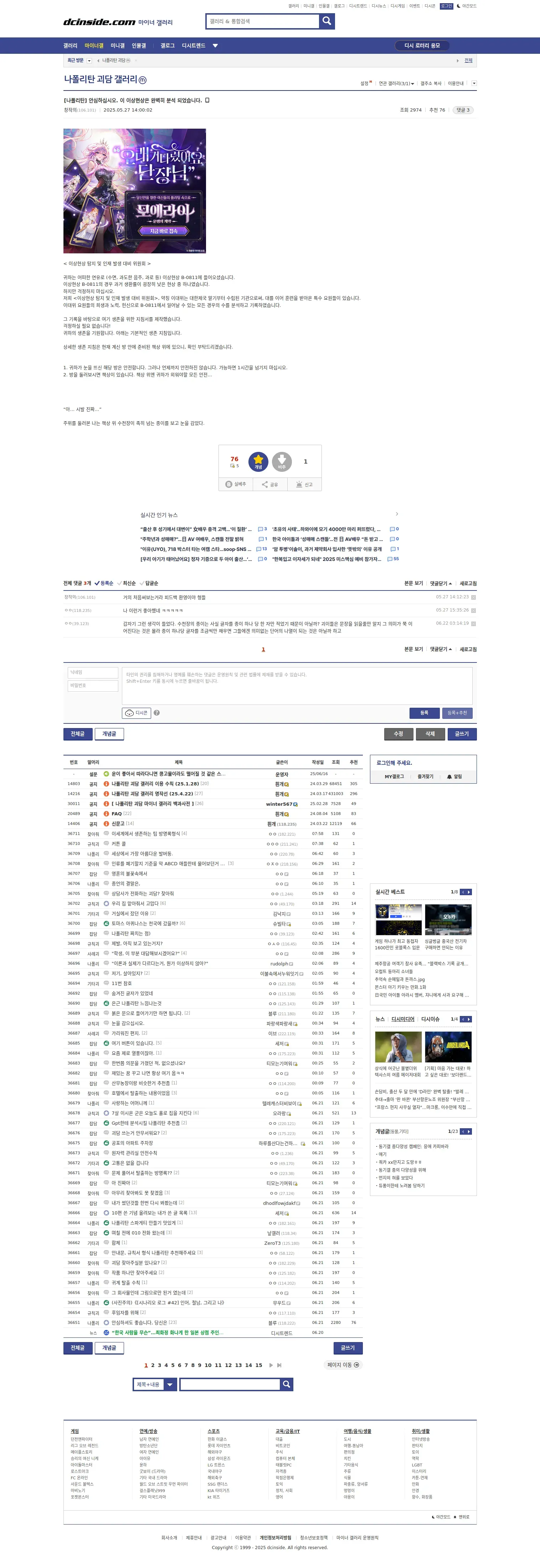Click the right arrow next to 실시간 인기 뉴스
The width and height of the screenshot is (540, 1568).
(x=397, y=514)
